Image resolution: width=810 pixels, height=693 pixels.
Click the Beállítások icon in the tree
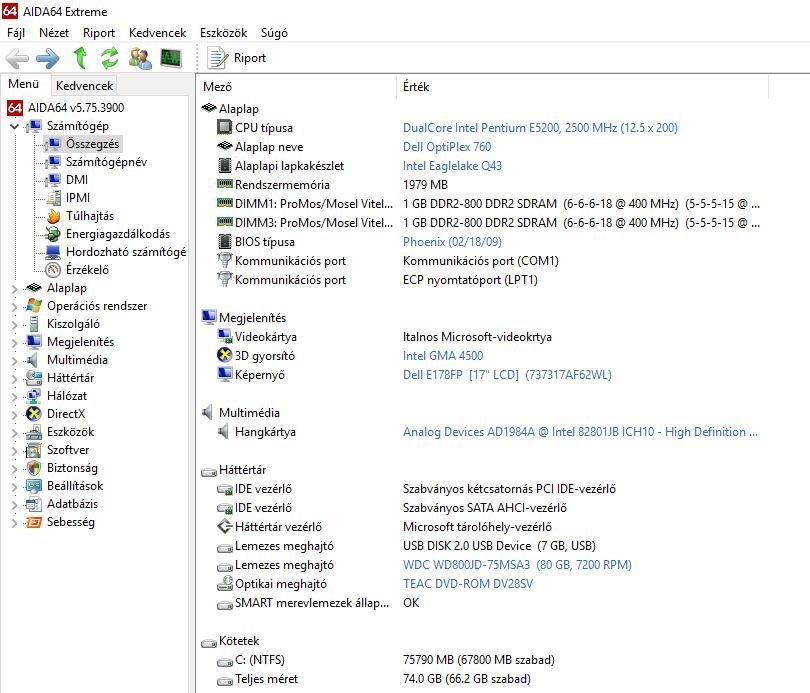coord(34,486)
